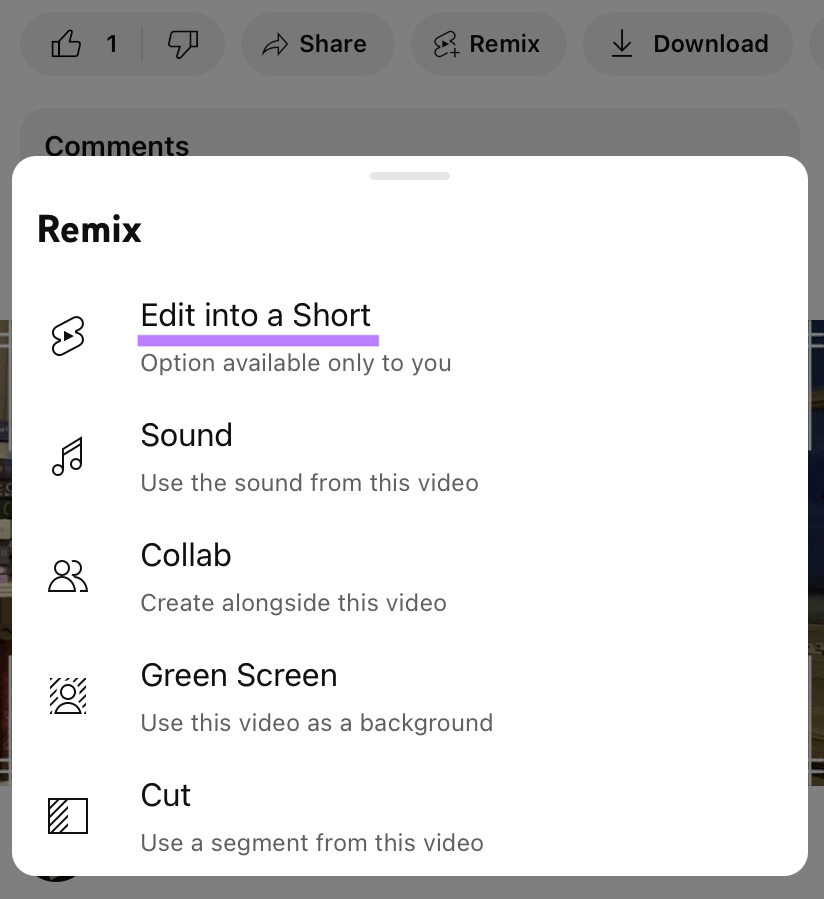The image size is (824, 899).
Task: Click the Share button
Action: tap(318, 44)
